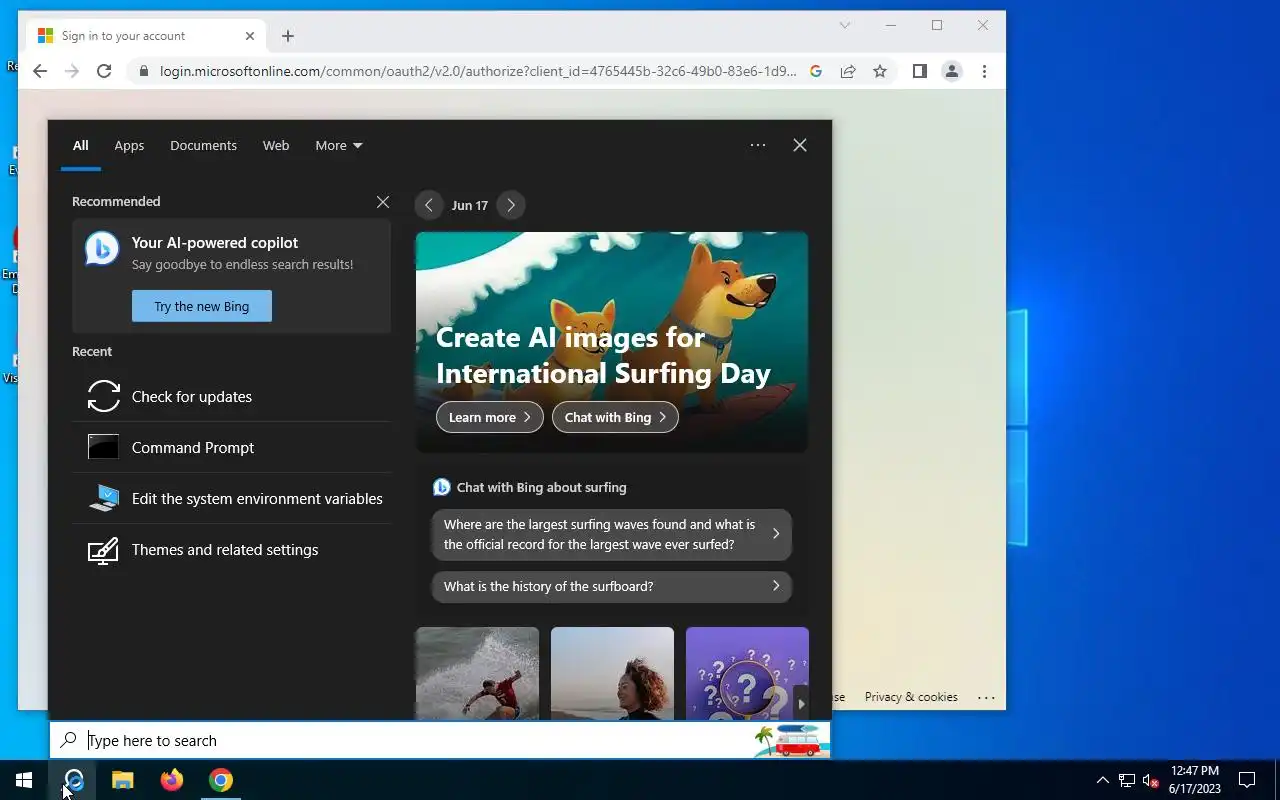Dismiss the Recommended section
The width and height of the screenshot is (1280, 800).
point(383,202)
